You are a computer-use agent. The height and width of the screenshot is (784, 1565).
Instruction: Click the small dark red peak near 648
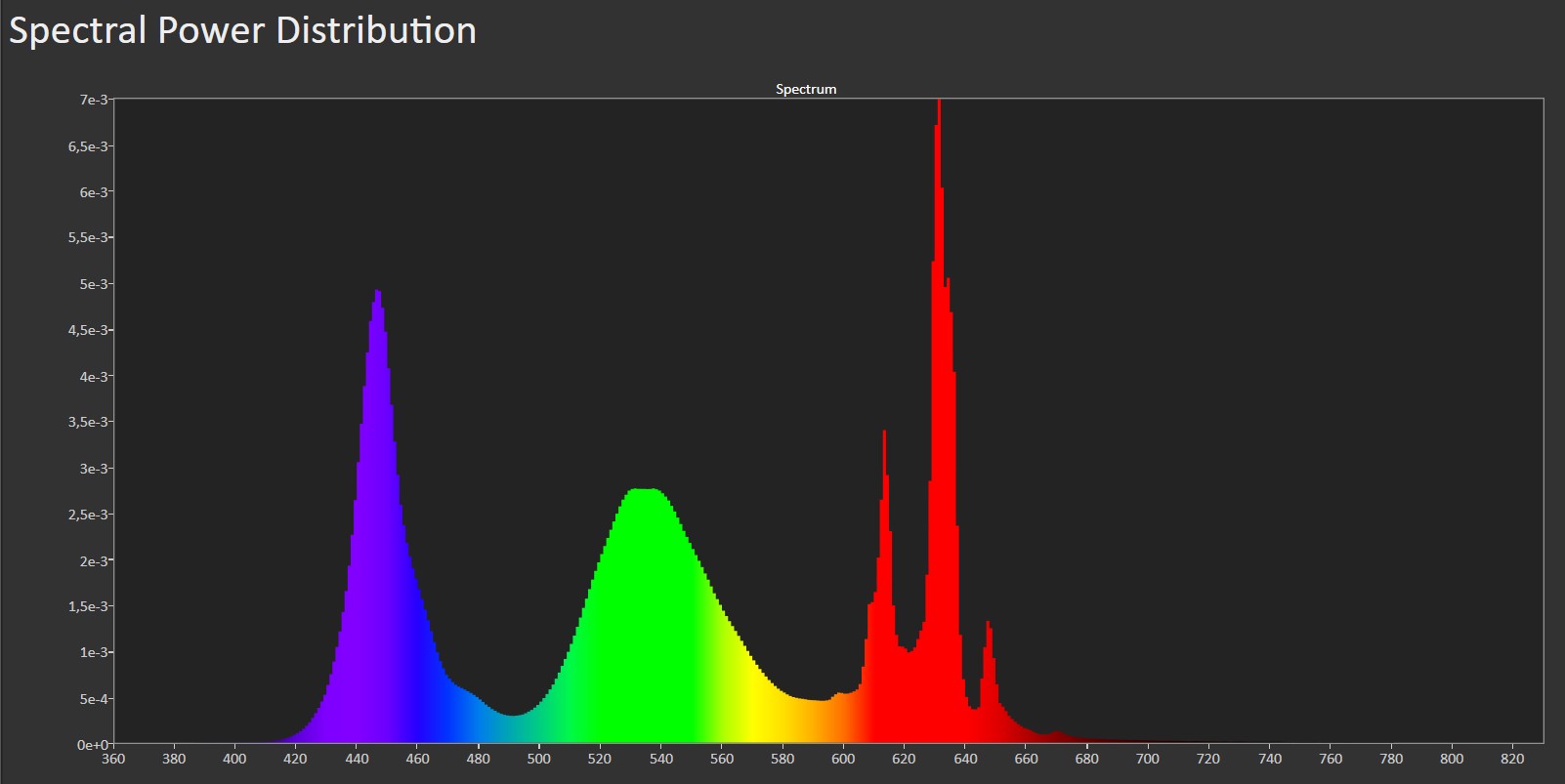click(x=989, y=626)
